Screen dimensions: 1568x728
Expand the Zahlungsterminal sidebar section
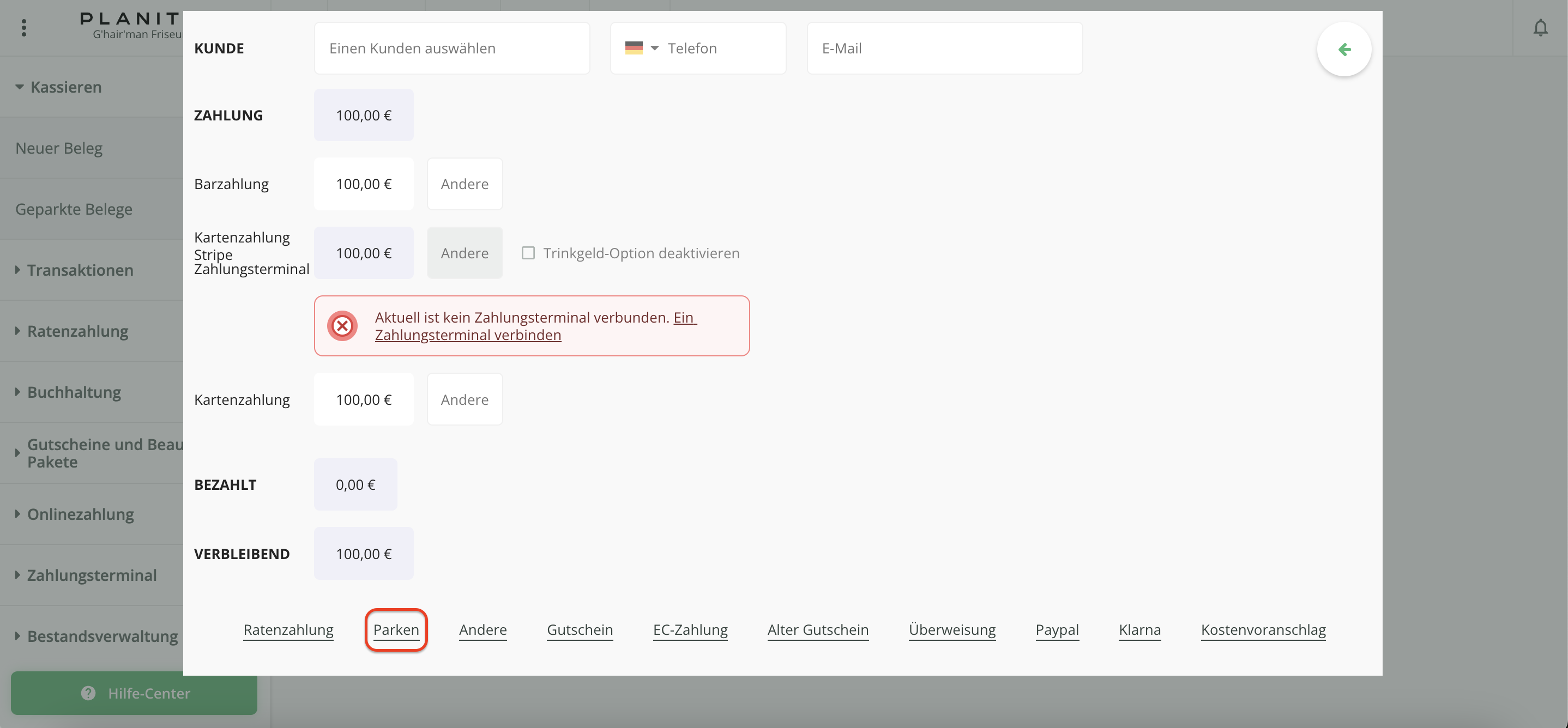coord(91,575)
